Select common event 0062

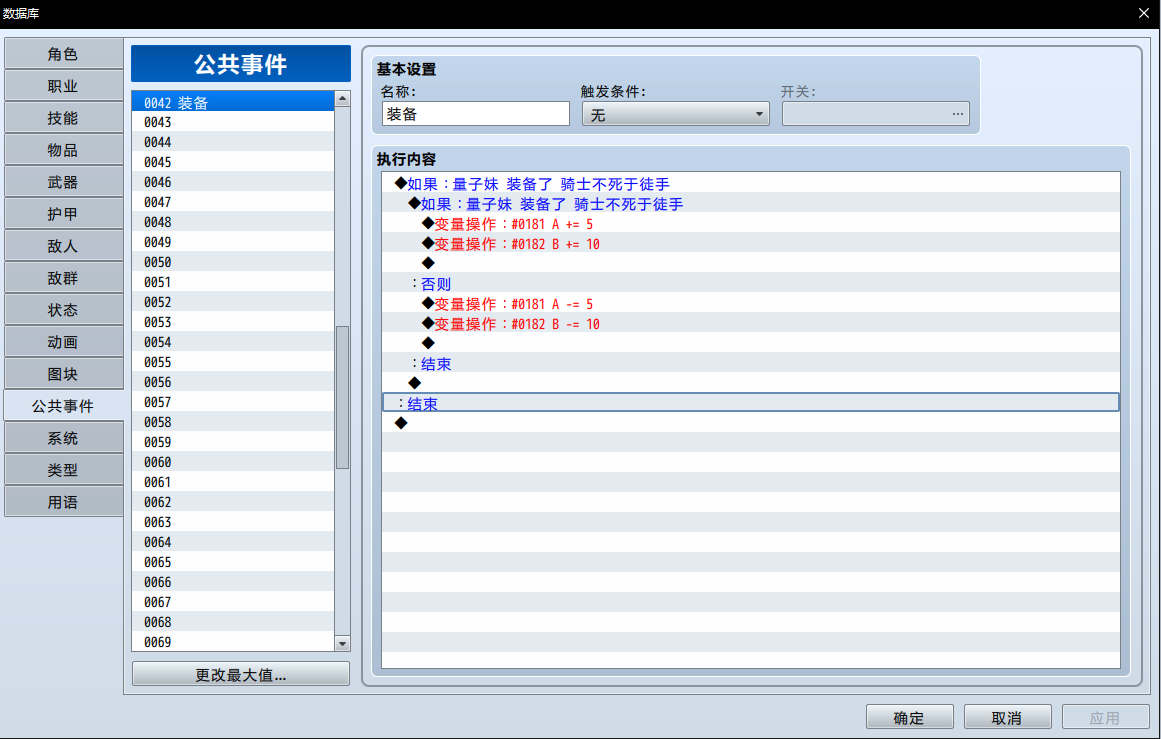[x=232, y=502]
